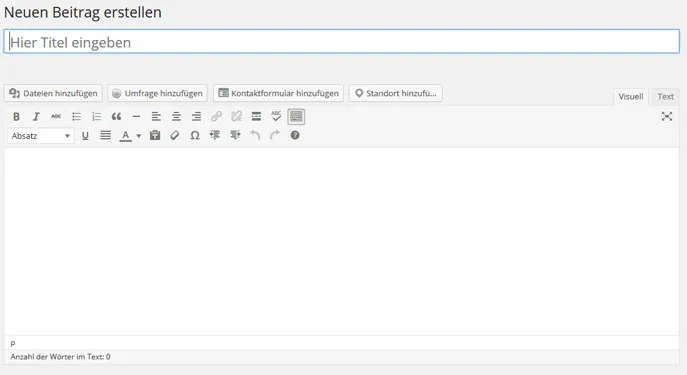687x375 pixels.
Task: Insert a special character (Omega)
Action: coord(195,136)
